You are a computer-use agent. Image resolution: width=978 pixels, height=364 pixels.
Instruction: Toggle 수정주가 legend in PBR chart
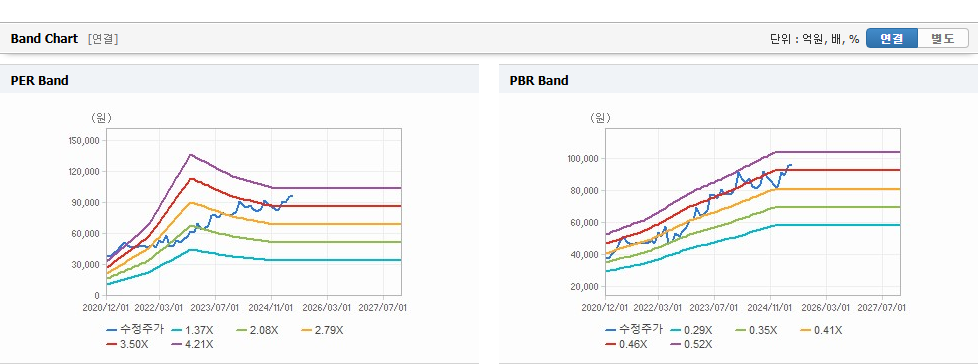pyautogui.click(x=634, y=330)
